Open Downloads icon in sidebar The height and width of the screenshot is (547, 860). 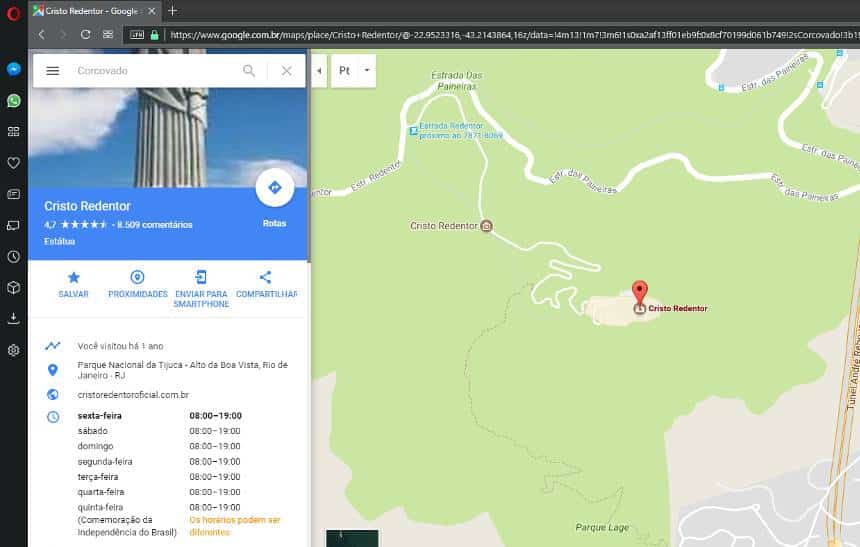pyautogui.click(x=14, y=319)
